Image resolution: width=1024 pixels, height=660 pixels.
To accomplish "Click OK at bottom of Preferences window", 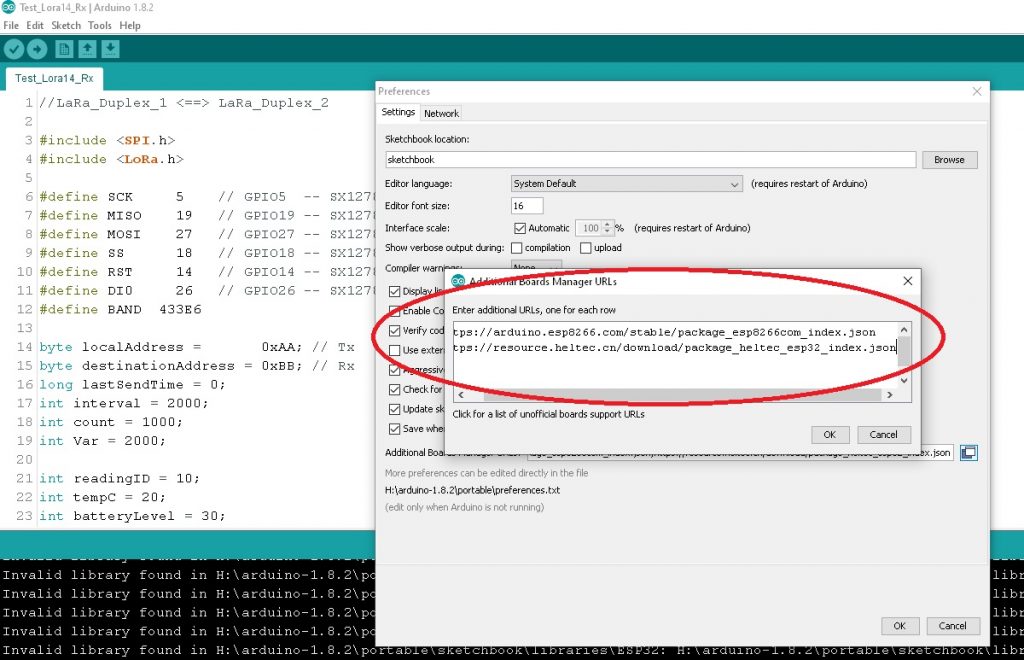I will pyautogui.click(x=900, y=626).
